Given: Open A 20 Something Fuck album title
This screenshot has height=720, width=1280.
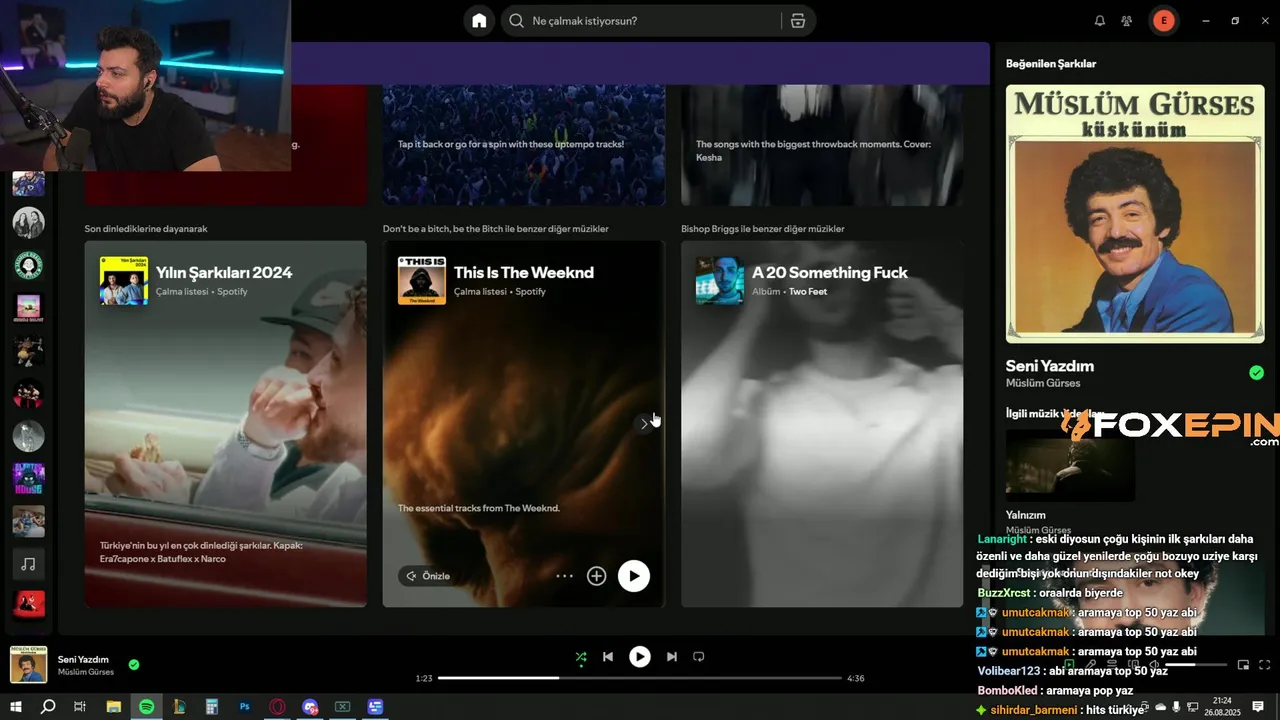Looking at the screenshot, I should coord(830,272).
